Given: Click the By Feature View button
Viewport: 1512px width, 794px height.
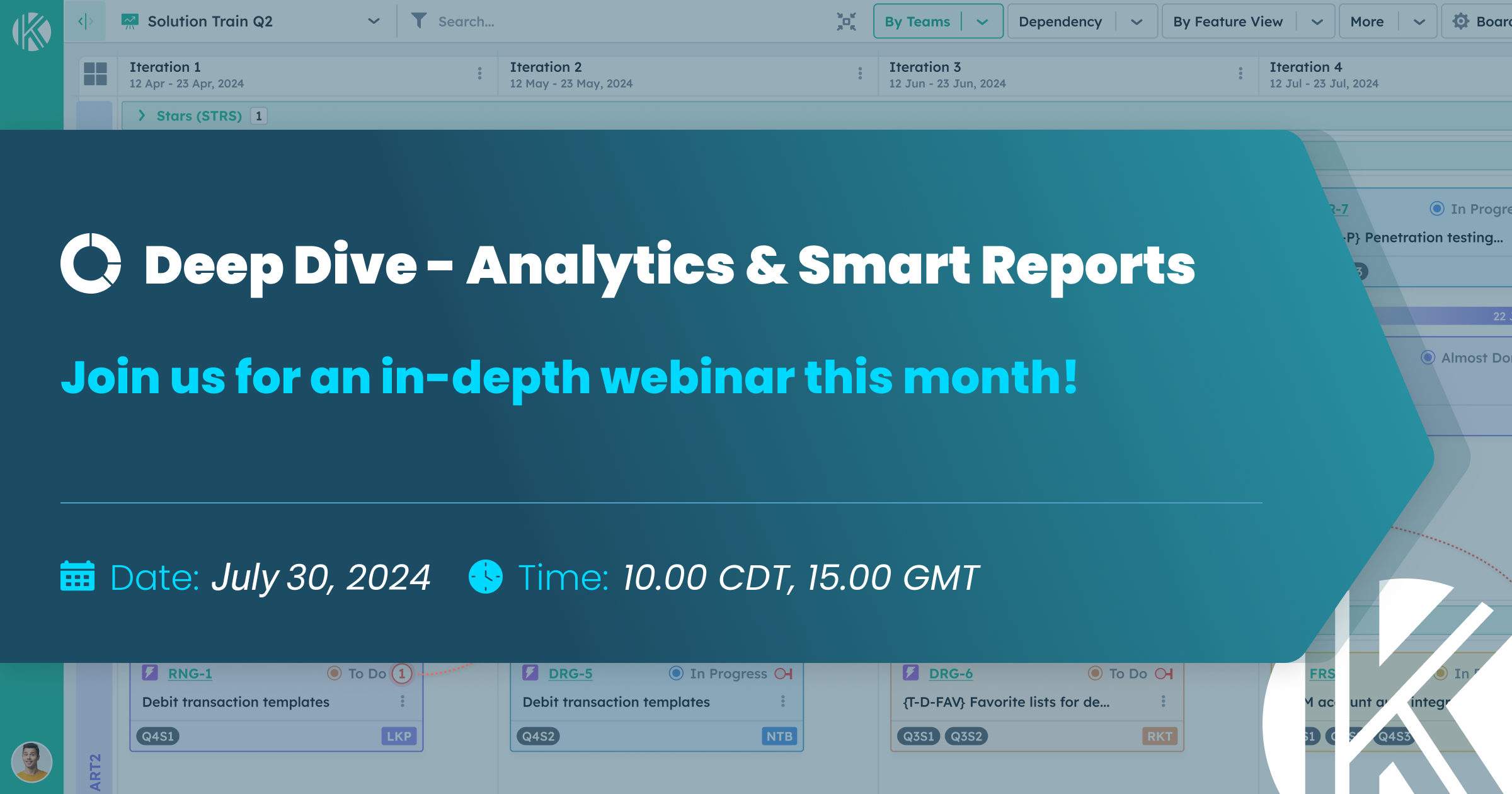Looking at the screenshot, I should [1228, 21].
